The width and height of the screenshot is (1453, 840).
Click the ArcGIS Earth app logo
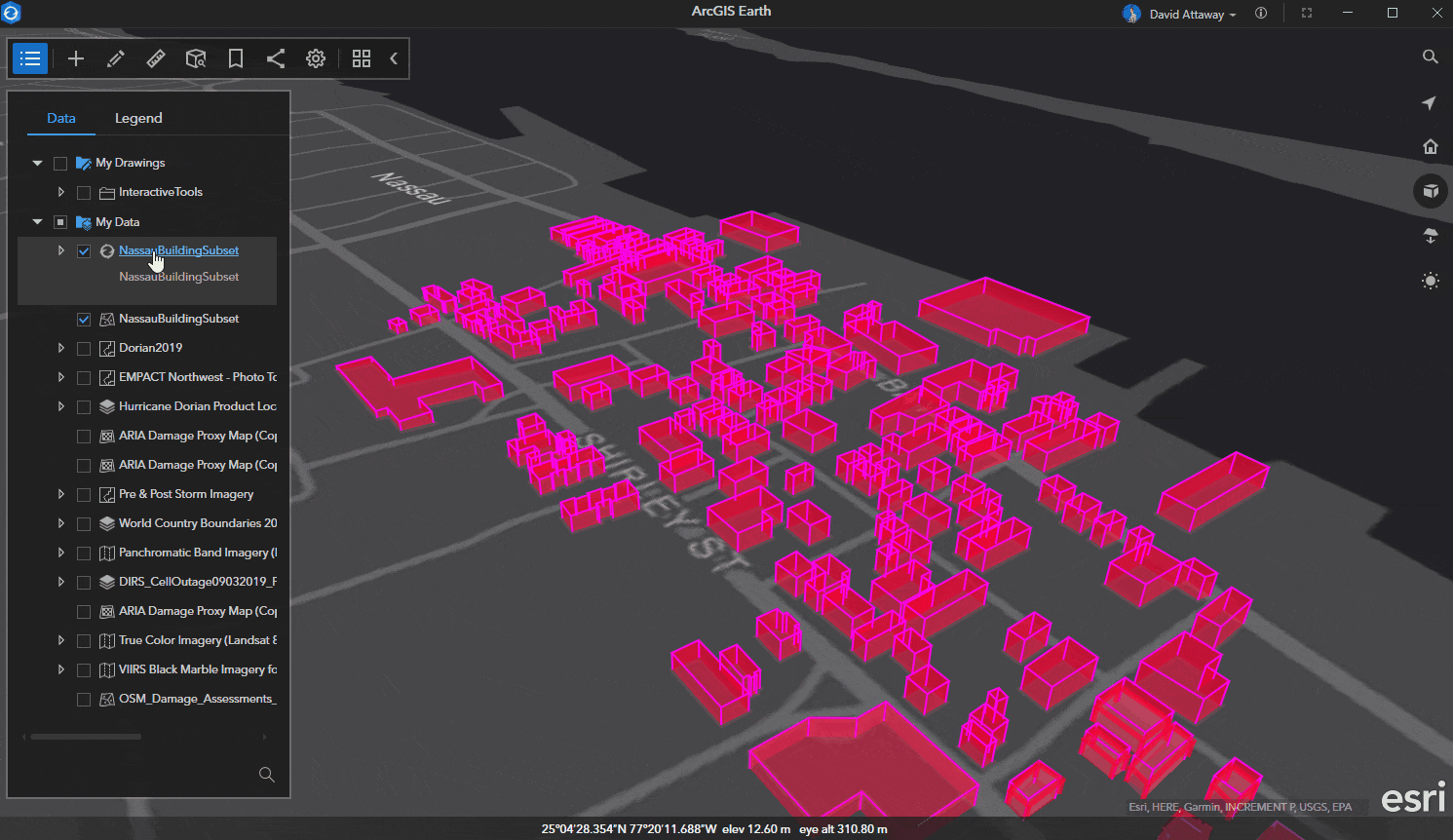(x=12, y=13)
